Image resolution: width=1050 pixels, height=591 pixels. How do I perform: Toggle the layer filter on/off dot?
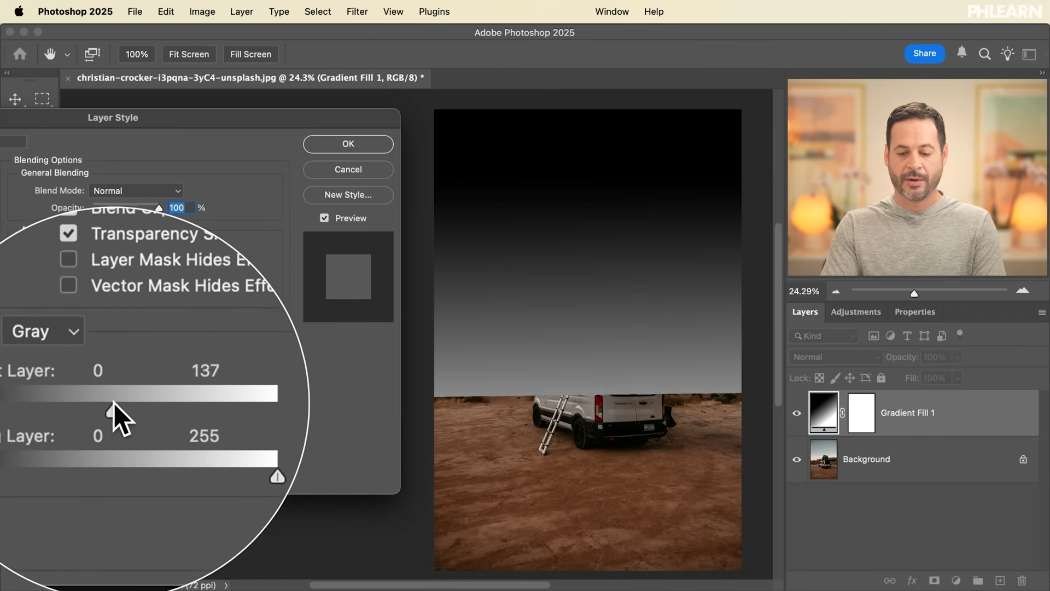(960, 333)
